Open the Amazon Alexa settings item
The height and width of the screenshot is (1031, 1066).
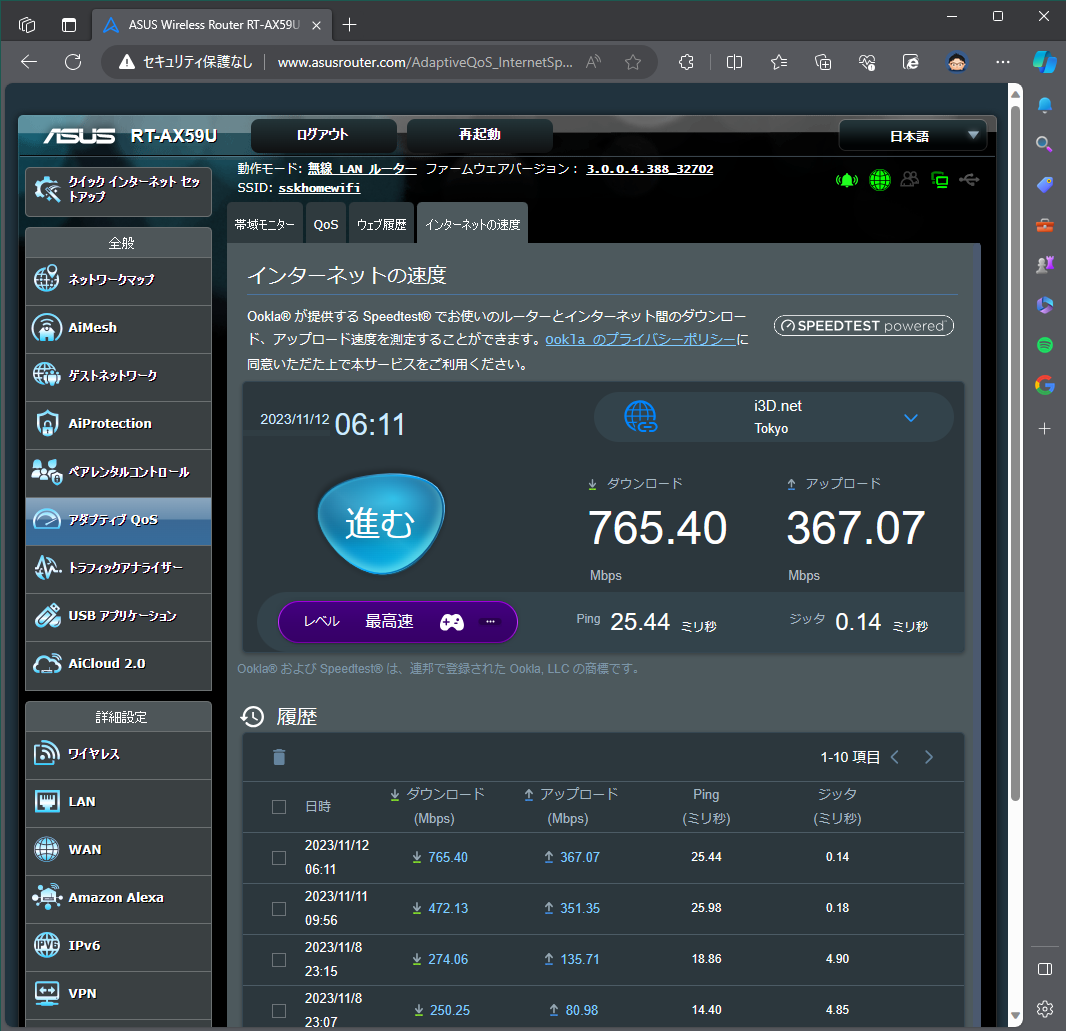(x=118, y=898)
